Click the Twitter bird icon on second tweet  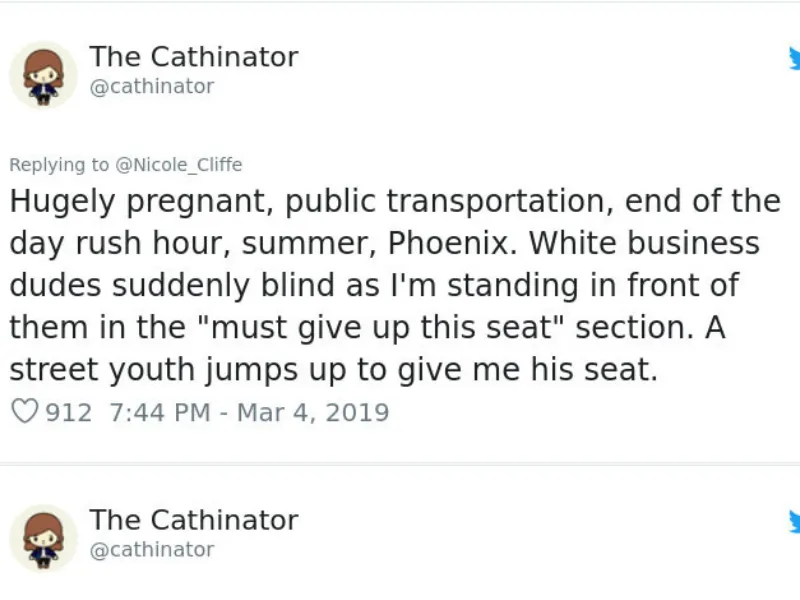[x=794, y=521]
